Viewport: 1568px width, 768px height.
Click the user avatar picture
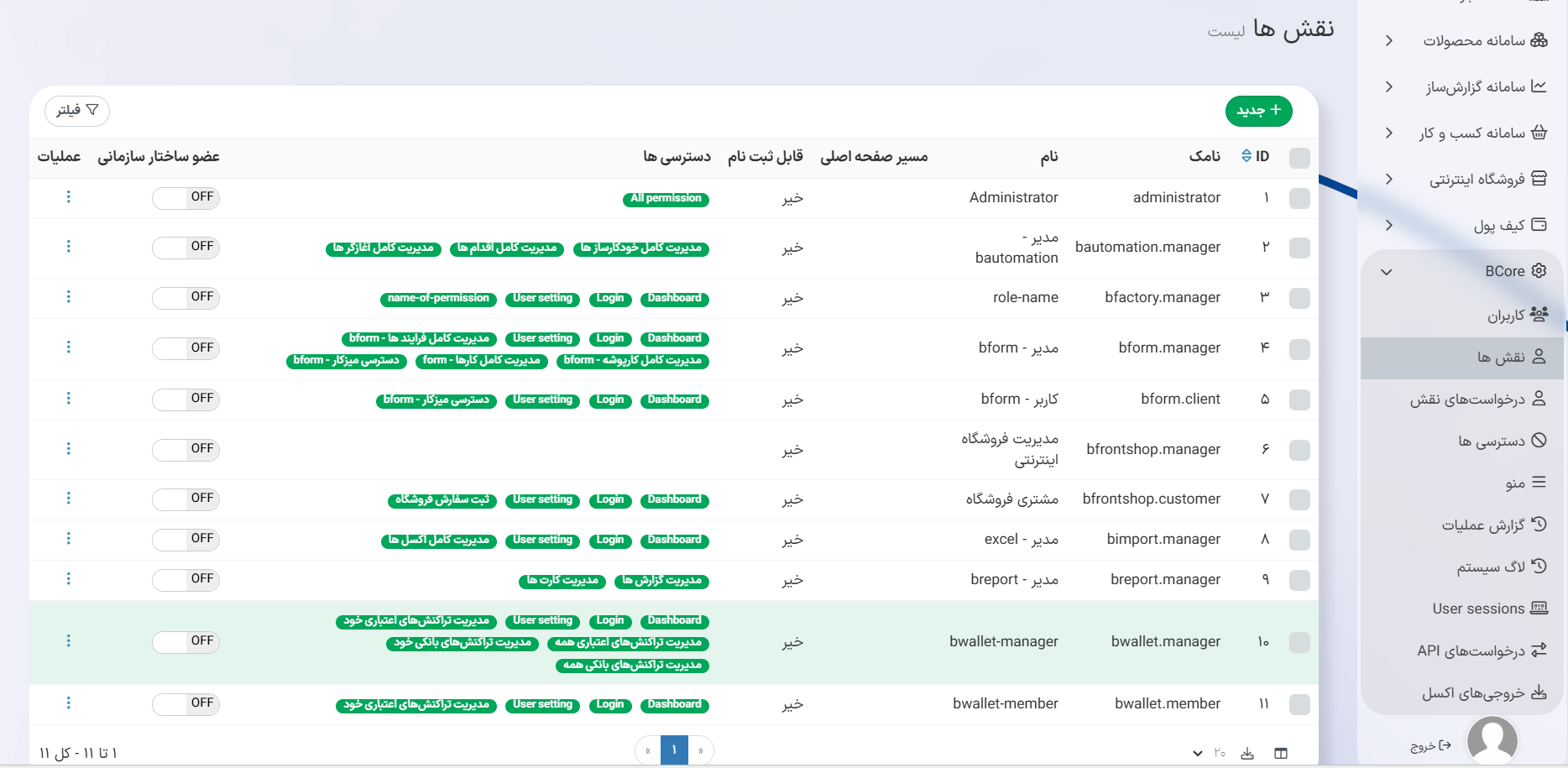(1492, 740)
